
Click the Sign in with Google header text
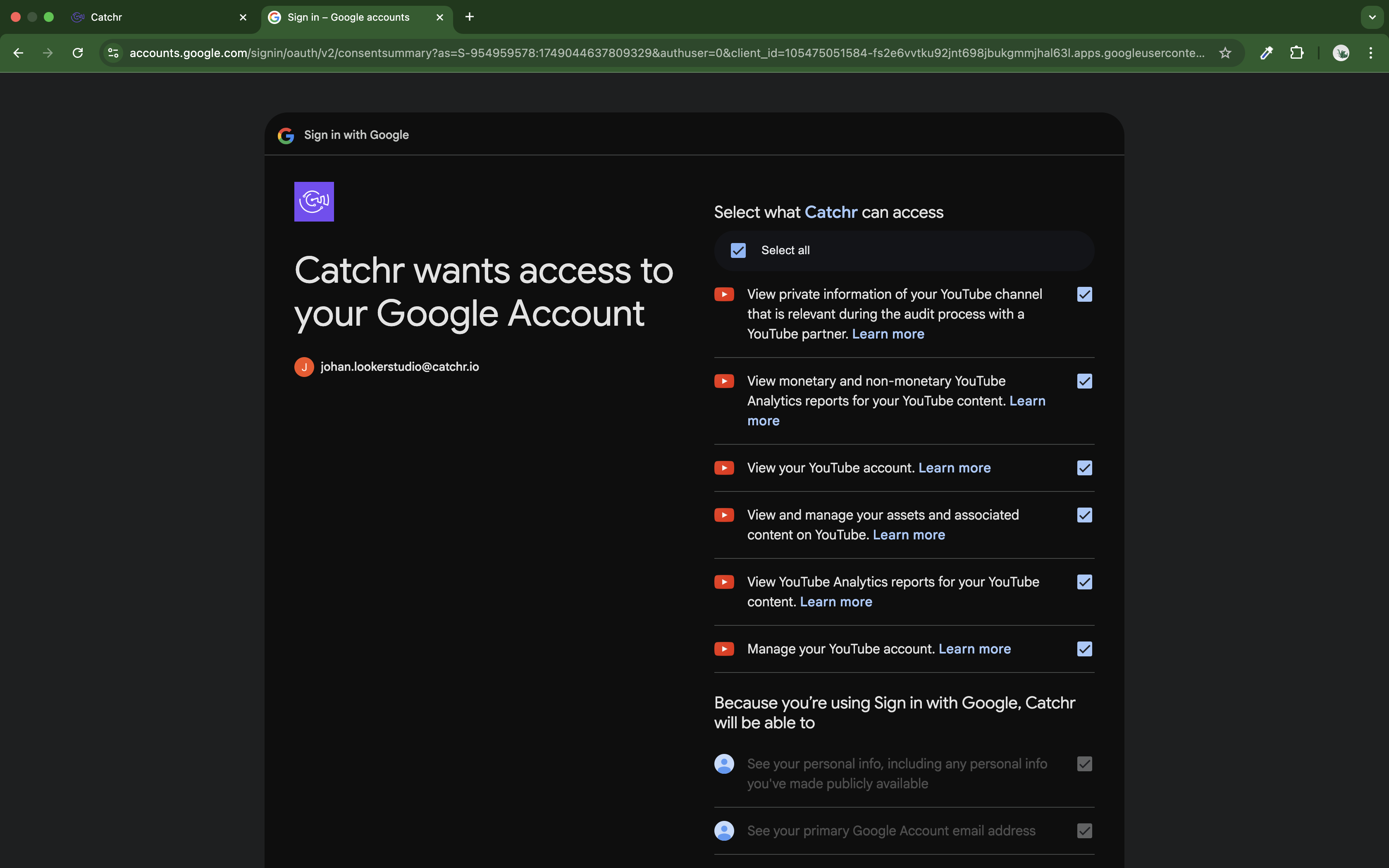356,135
